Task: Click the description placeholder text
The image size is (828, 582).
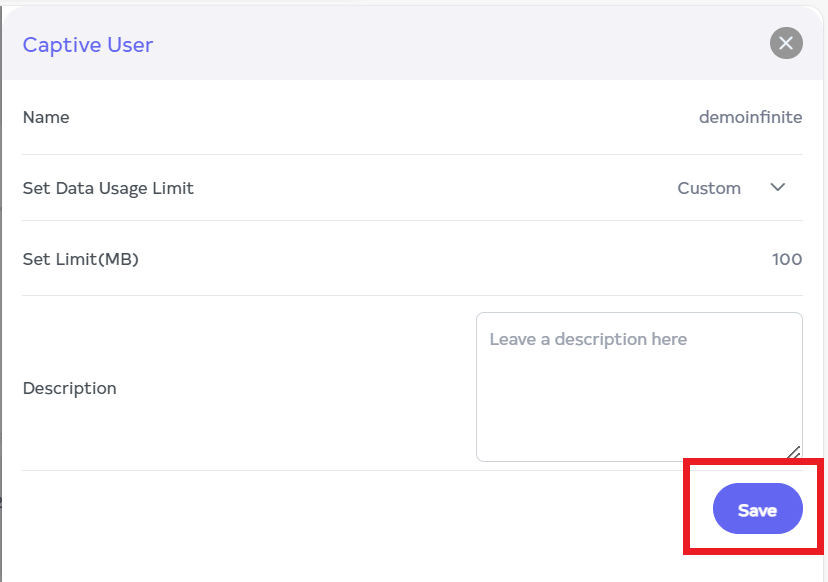Action: coord(588,340)
